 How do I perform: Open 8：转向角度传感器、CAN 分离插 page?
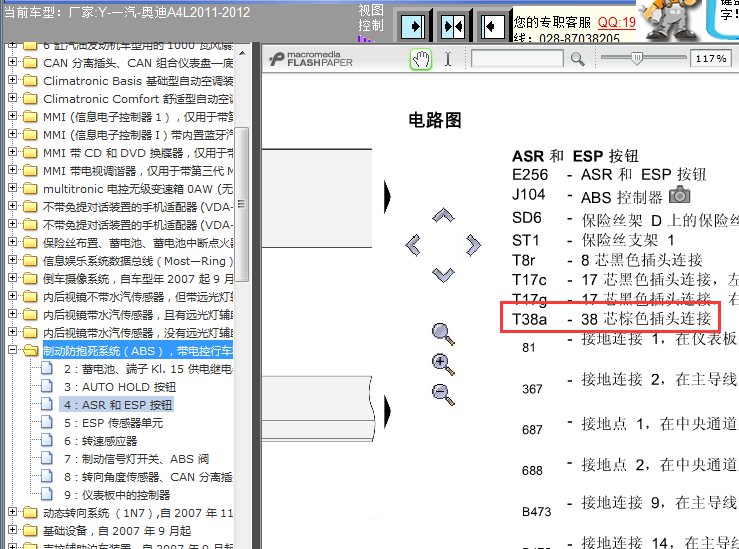148,477
